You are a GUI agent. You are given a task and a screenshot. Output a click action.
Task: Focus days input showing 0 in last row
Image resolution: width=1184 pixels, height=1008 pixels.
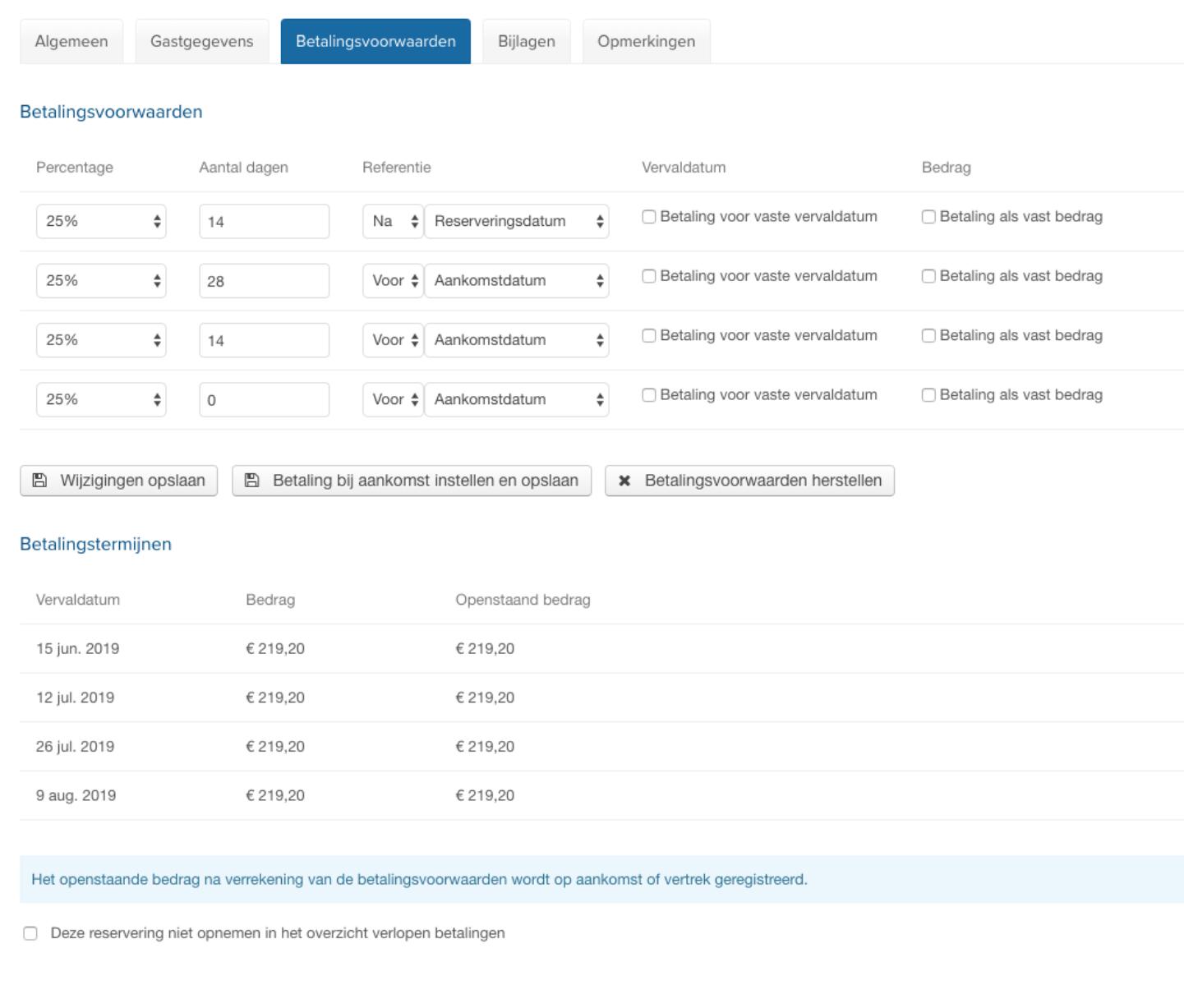264,400
